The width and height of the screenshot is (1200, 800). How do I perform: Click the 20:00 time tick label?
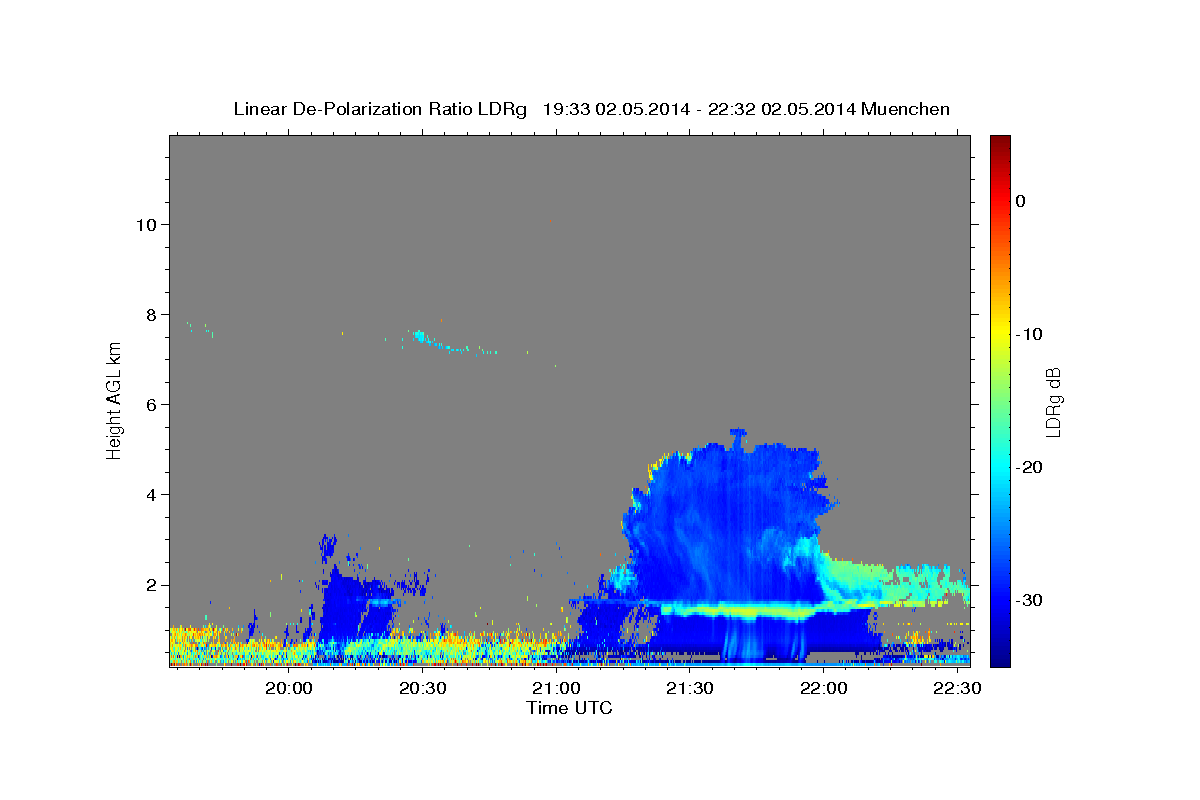click(290, 688)
